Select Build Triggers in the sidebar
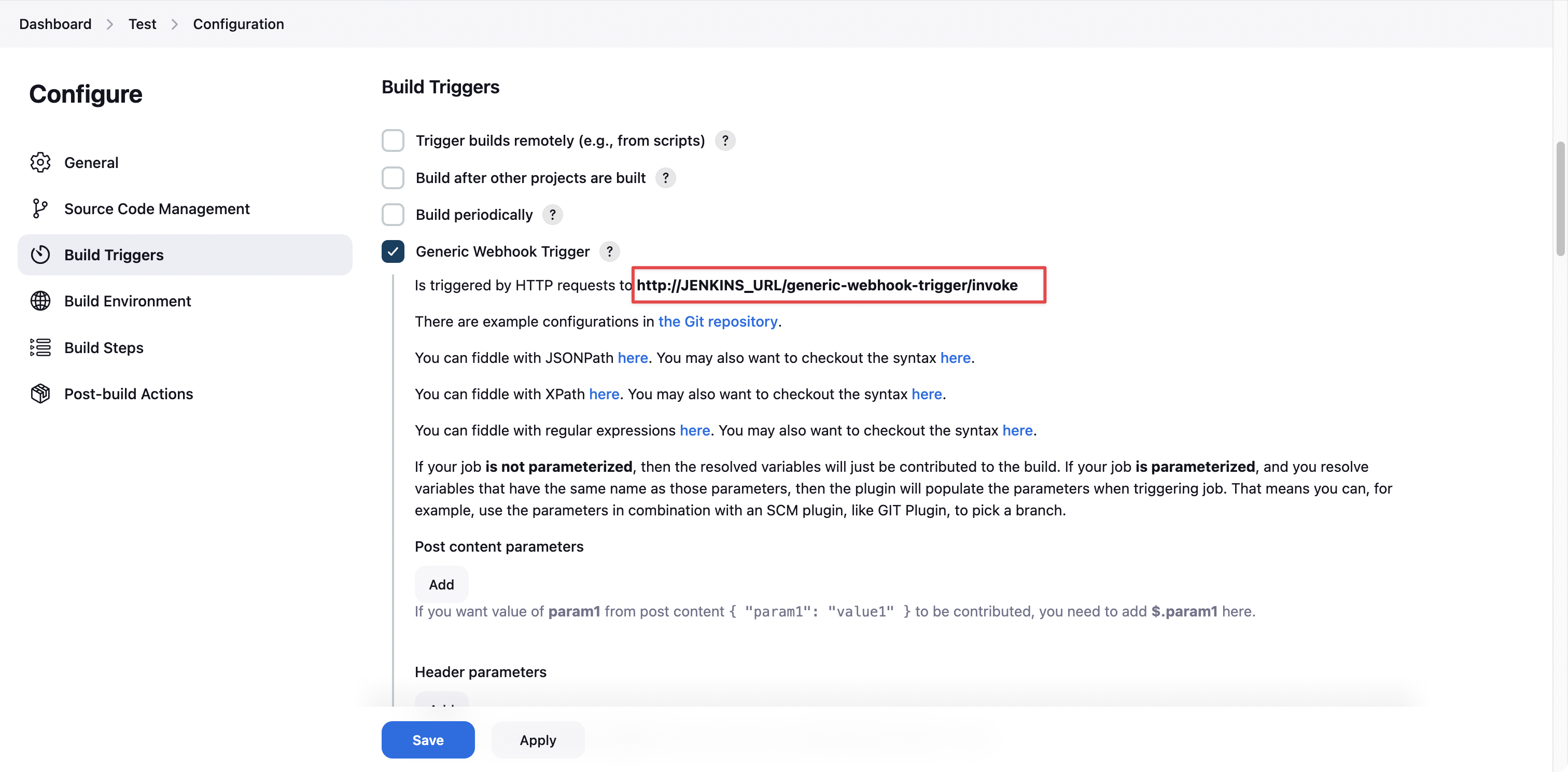This screenshot has width=1568, height=772. coord(114,255)
